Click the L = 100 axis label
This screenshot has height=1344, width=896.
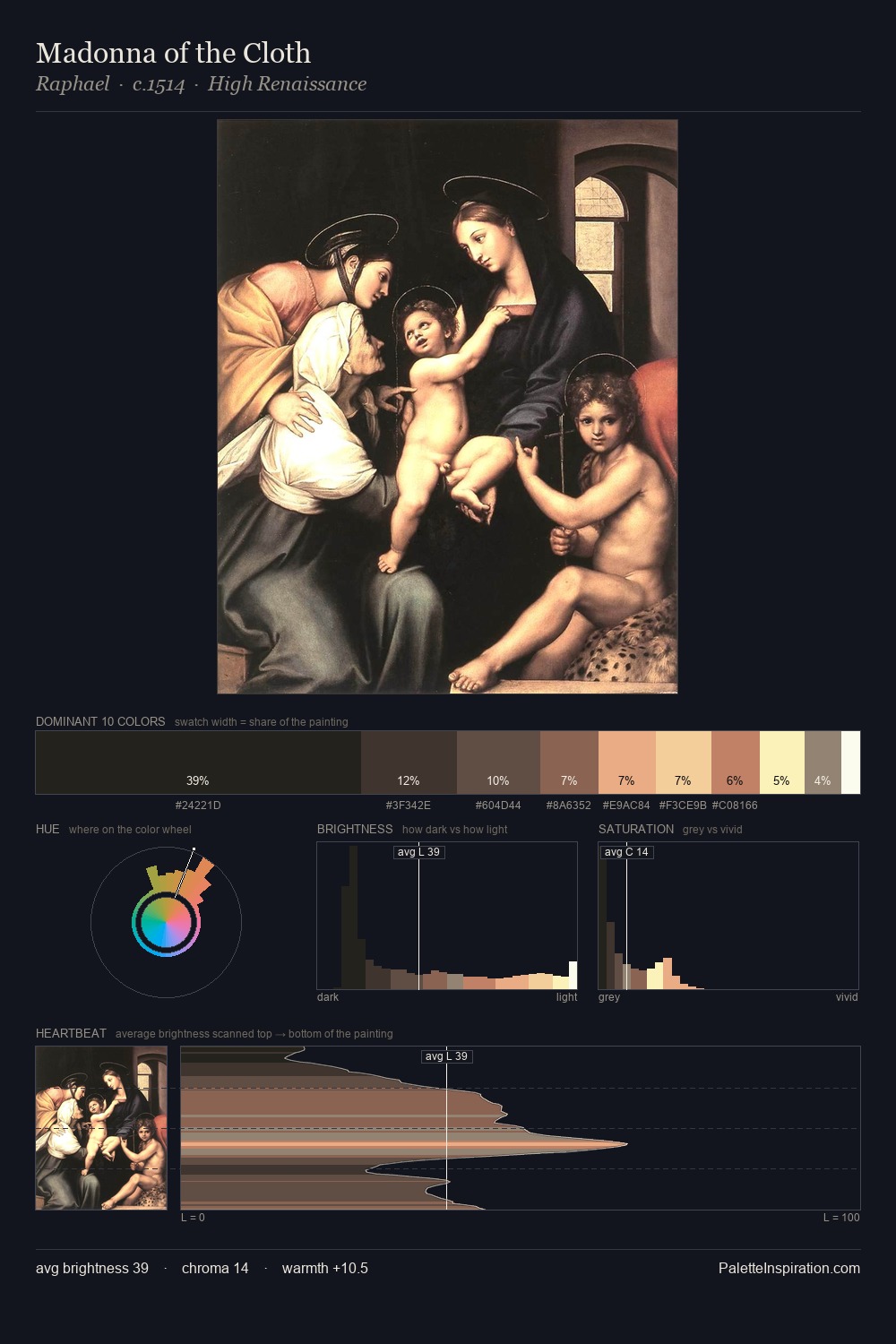point(841,1218)
